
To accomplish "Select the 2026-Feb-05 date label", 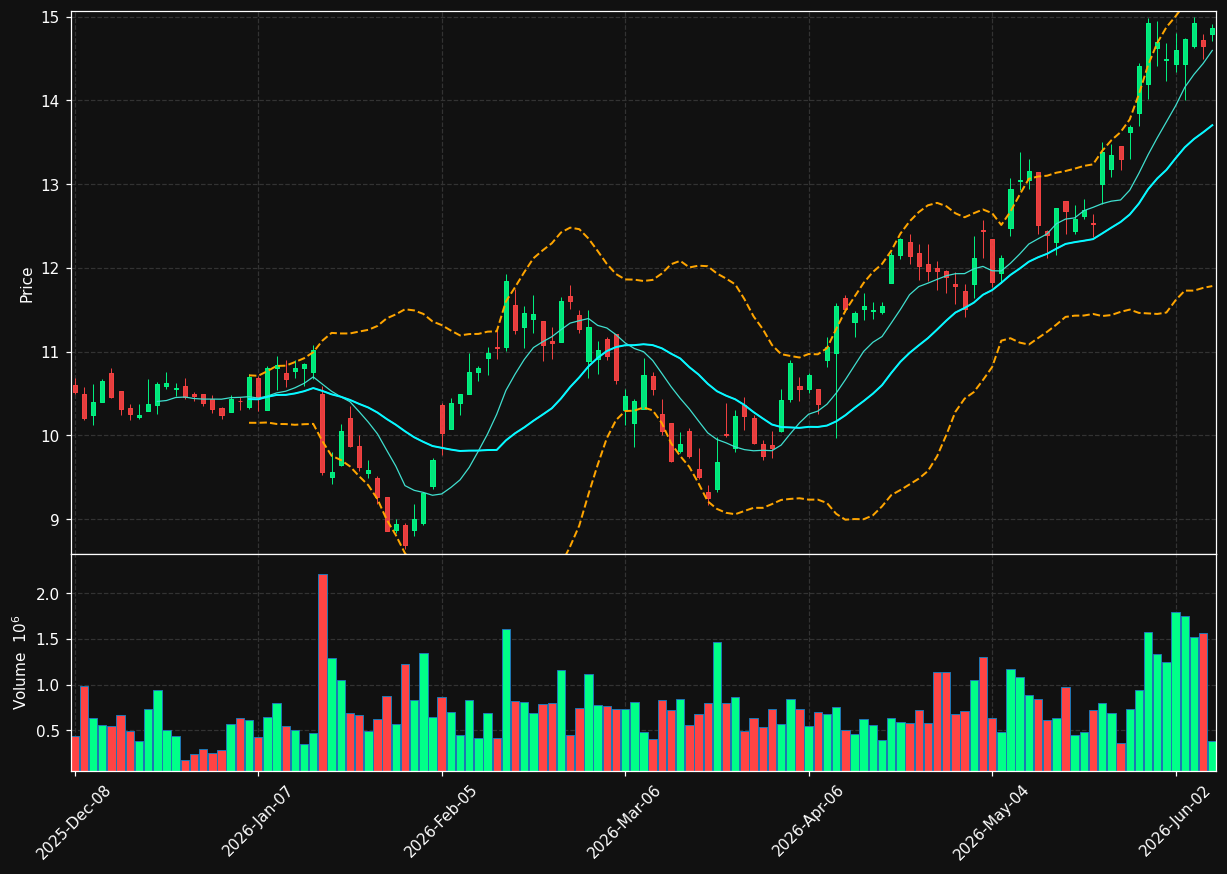I will (441, 822).
